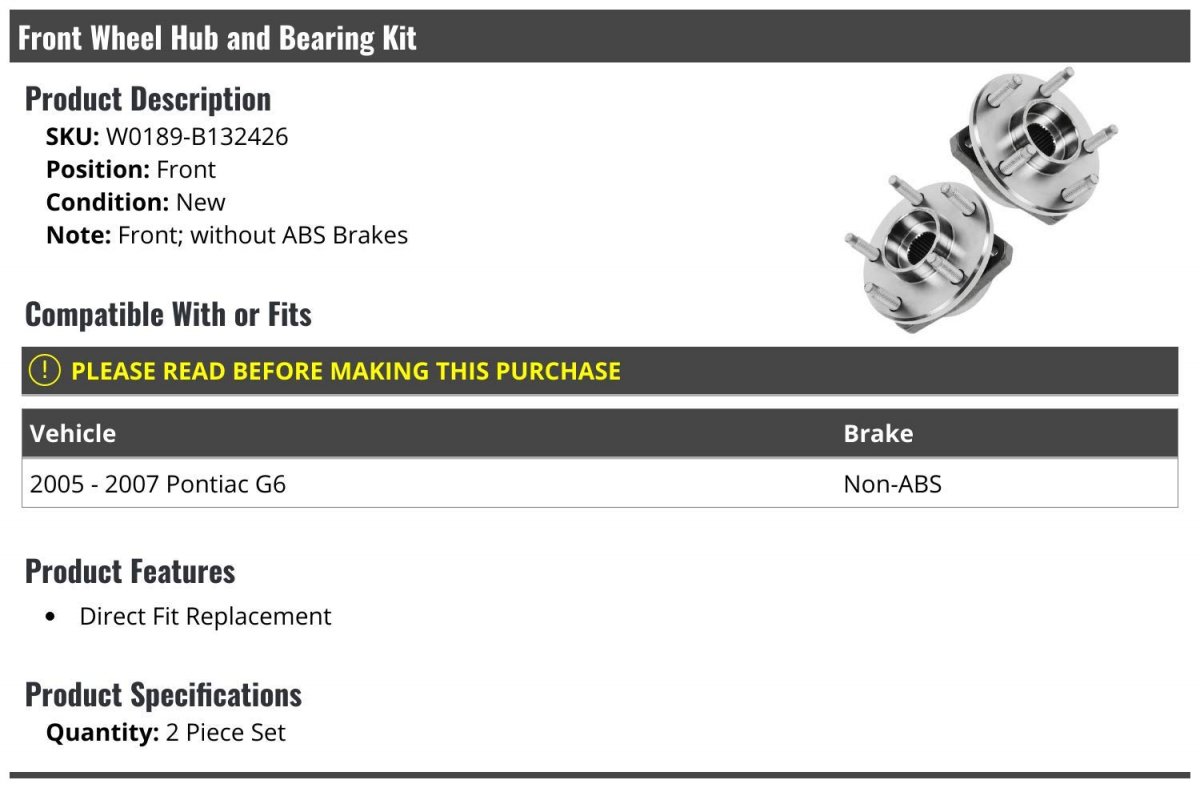Select the 2005 - 2007 Pontiac G6 row
This screenshot has height=788, width=1200.
pos(600,484)
